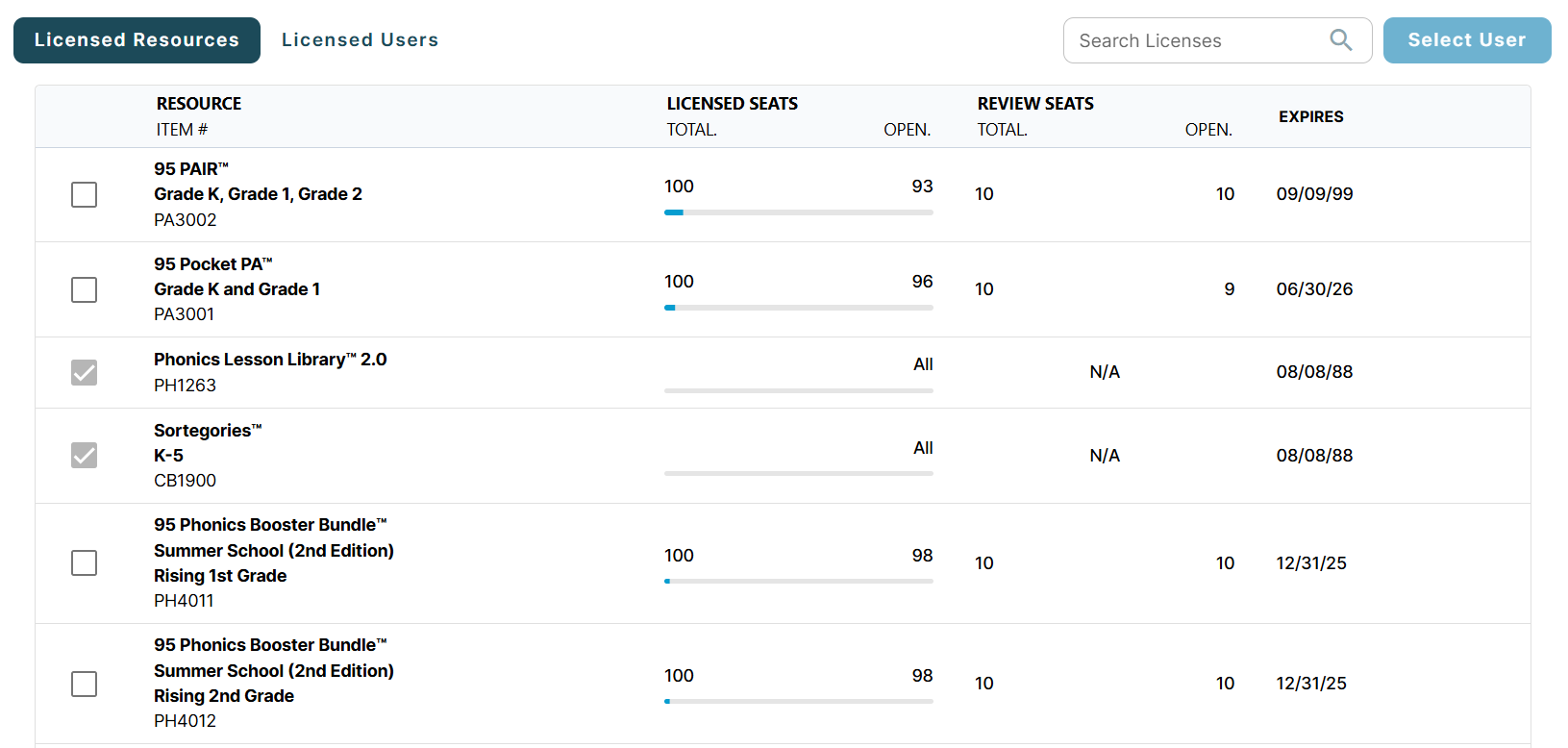Click PH4012 expiry date 12/31/25
This screenshot has height=748, width=1568.
(x=1311, y=684)
